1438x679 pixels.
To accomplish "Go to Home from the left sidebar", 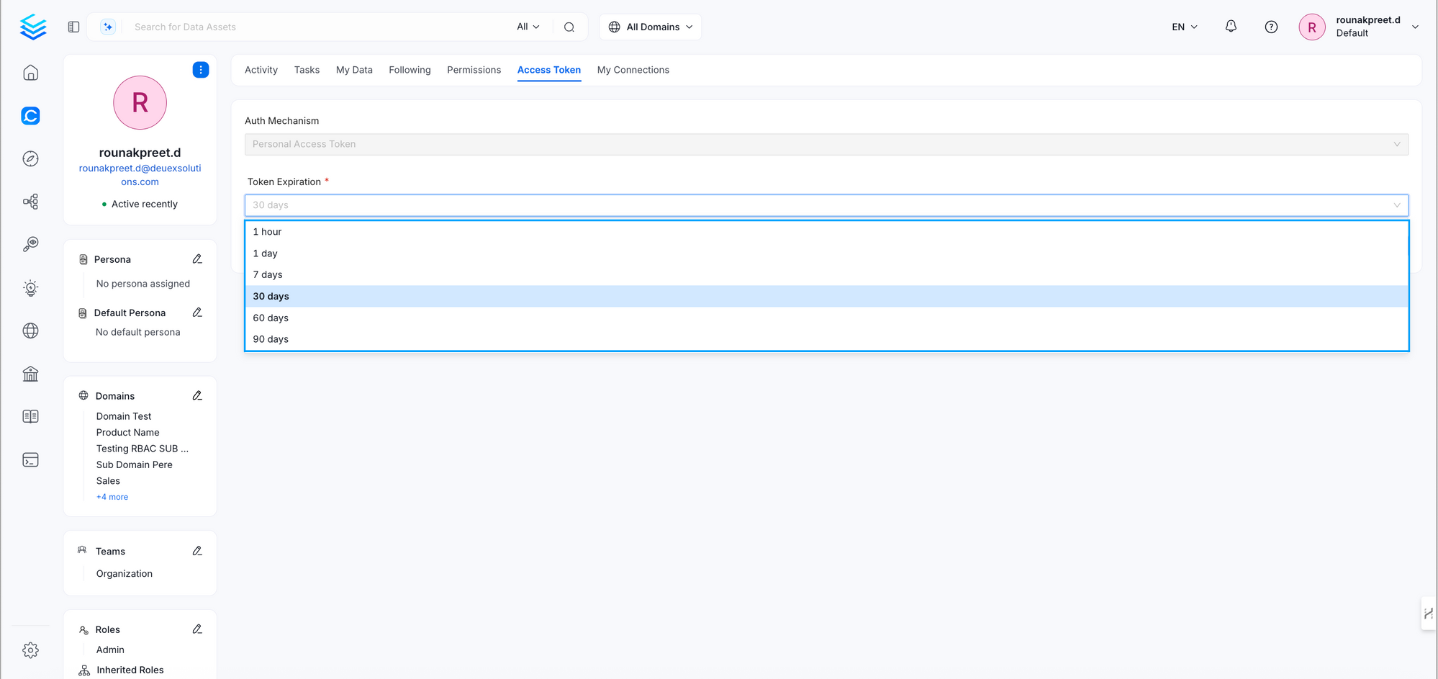I will (31, 73).
